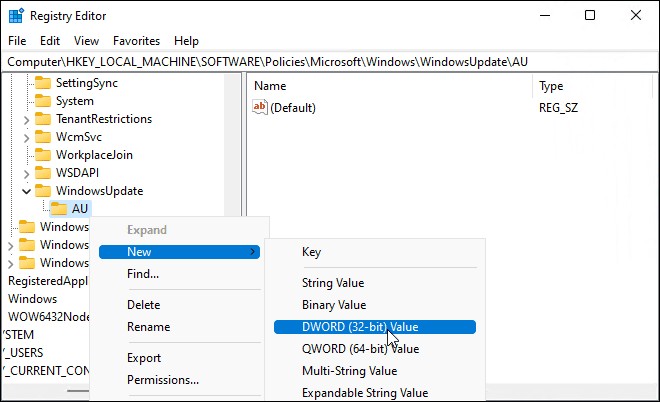Click the WorkplaceJoin folder icon
The height and width of the screenshot is (402, 660).
point(43,155)
